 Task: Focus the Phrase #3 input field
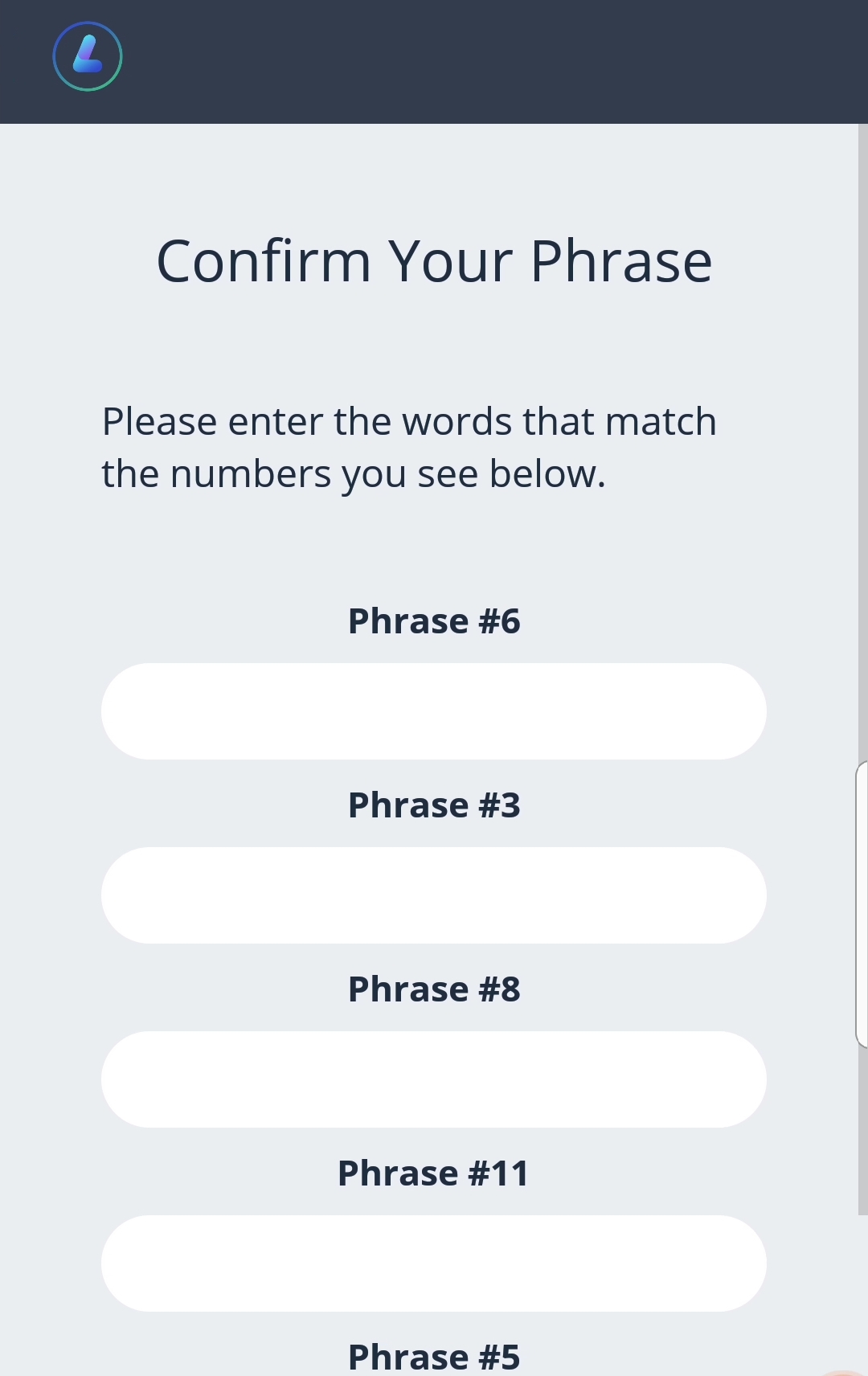434,895
